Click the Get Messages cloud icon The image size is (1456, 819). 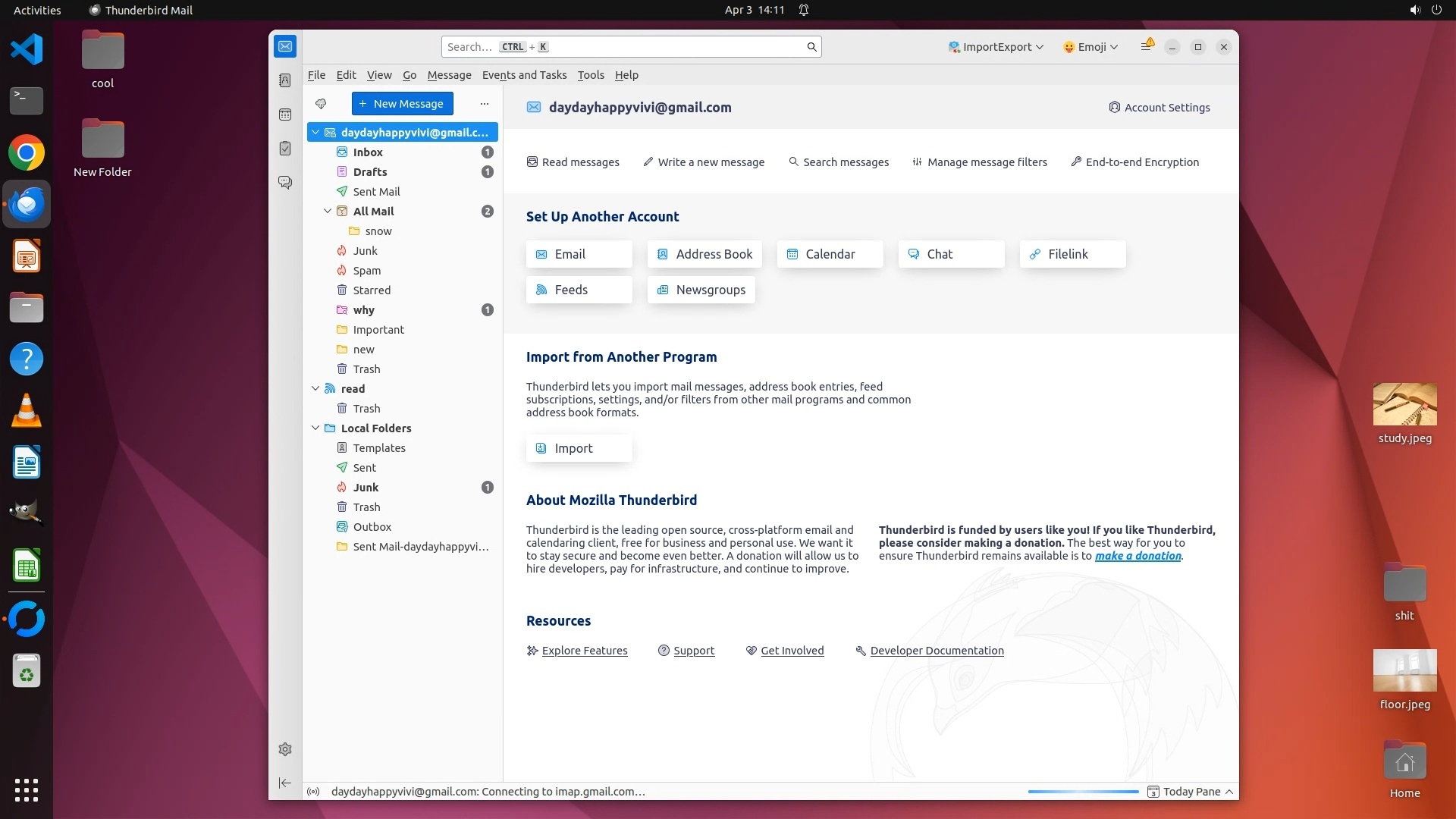pos(321,104)
